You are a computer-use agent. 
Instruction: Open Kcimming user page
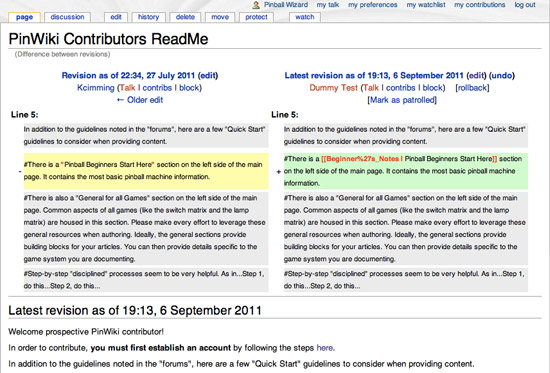[95, 88]
